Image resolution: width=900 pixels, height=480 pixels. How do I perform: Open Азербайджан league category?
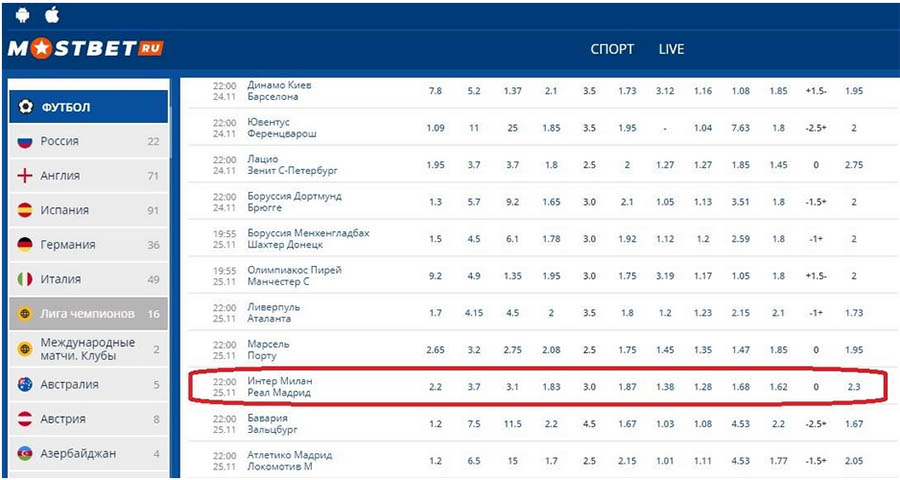click(78, 453)
